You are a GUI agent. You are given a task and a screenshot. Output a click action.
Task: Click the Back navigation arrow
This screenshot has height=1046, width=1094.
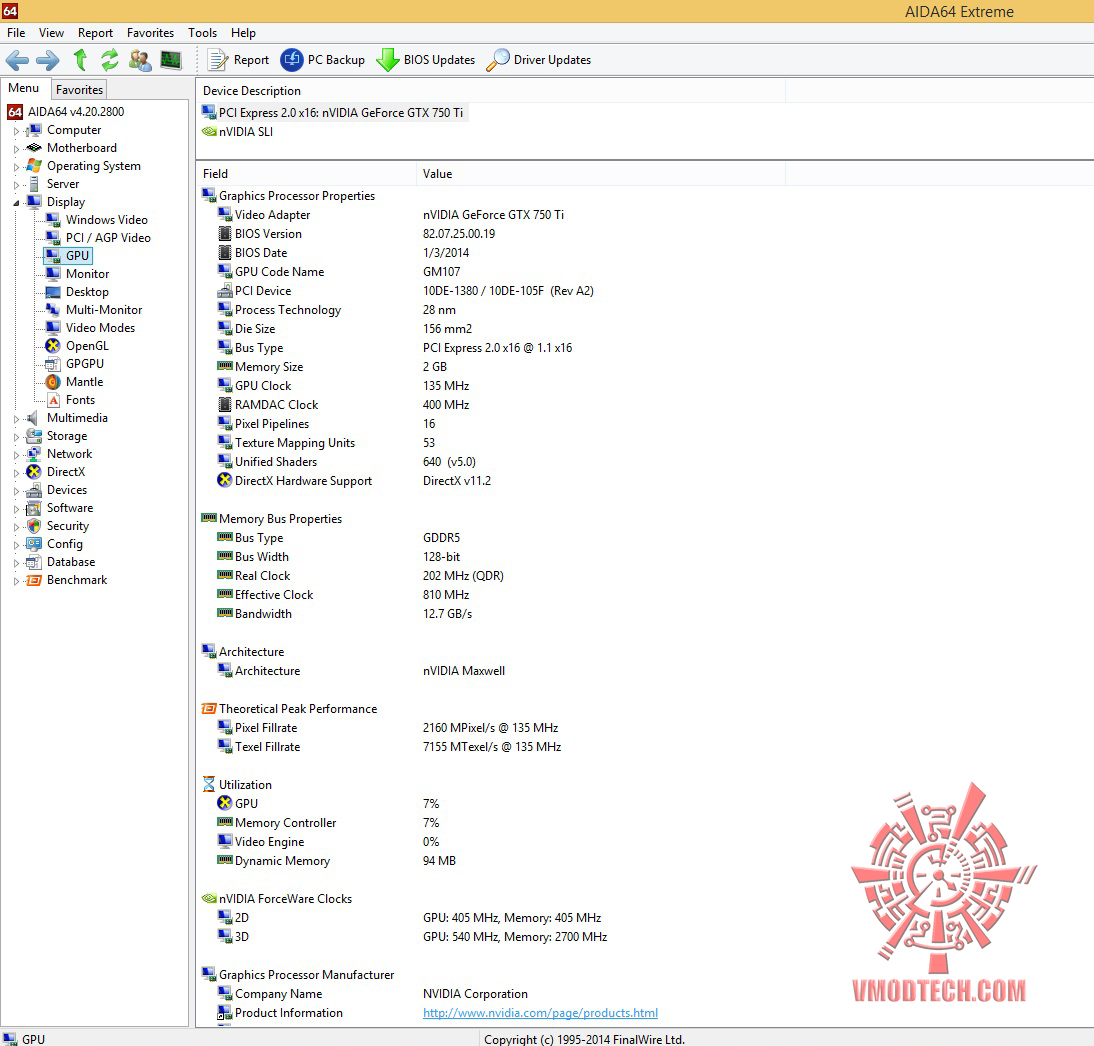click(17, 60)
